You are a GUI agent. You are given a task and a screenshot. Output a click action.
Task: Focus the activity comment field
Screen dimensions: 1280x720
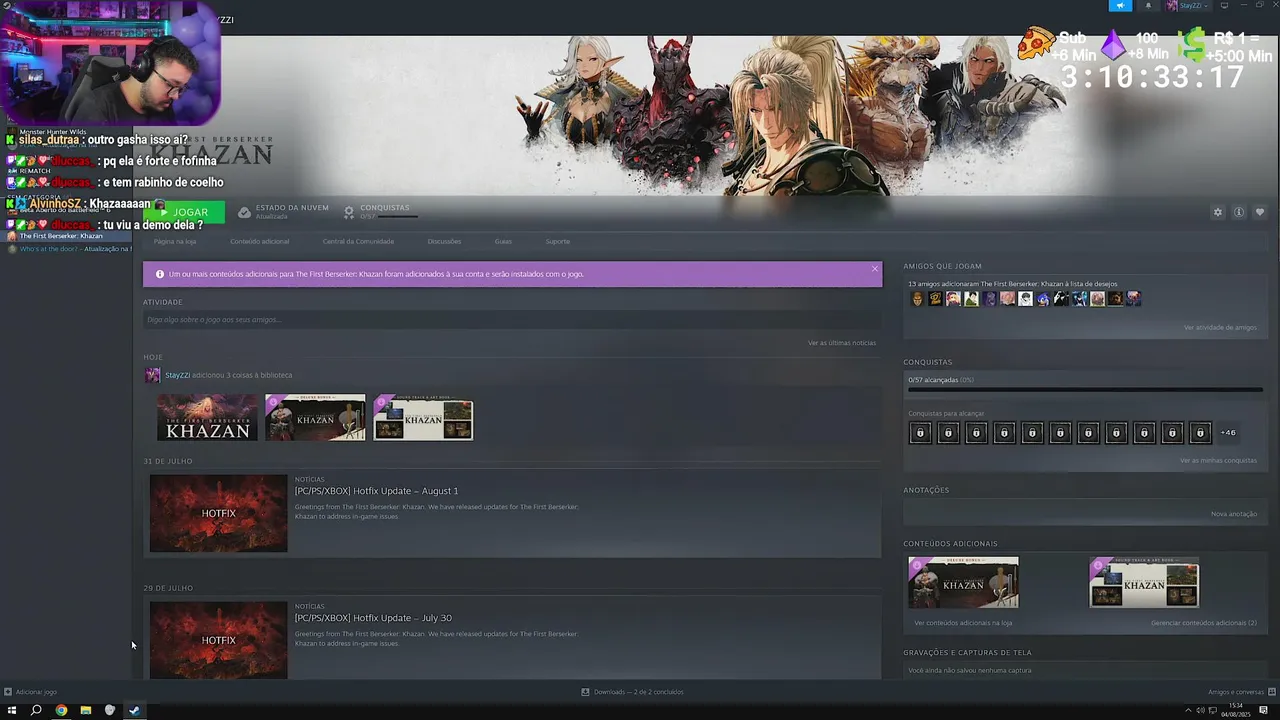[x=511, y=320]
